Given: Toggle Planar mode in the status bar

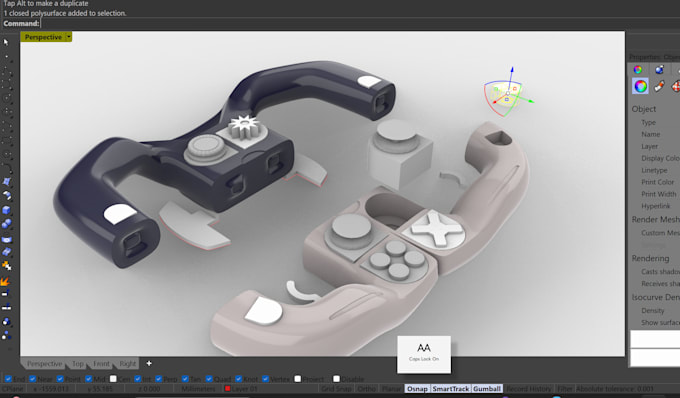Looking at the screenshot, I should point(392,389).
